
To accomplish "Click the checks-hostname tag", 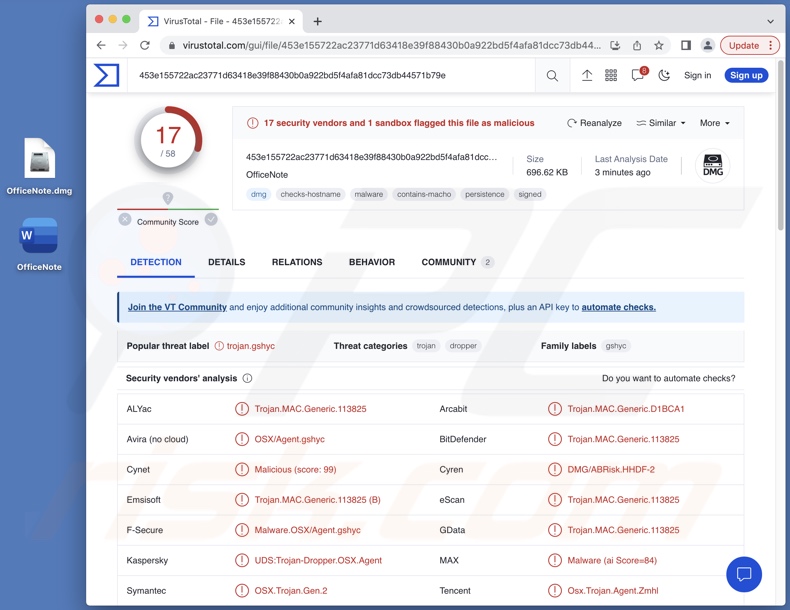I will click(x=310, y=194).
